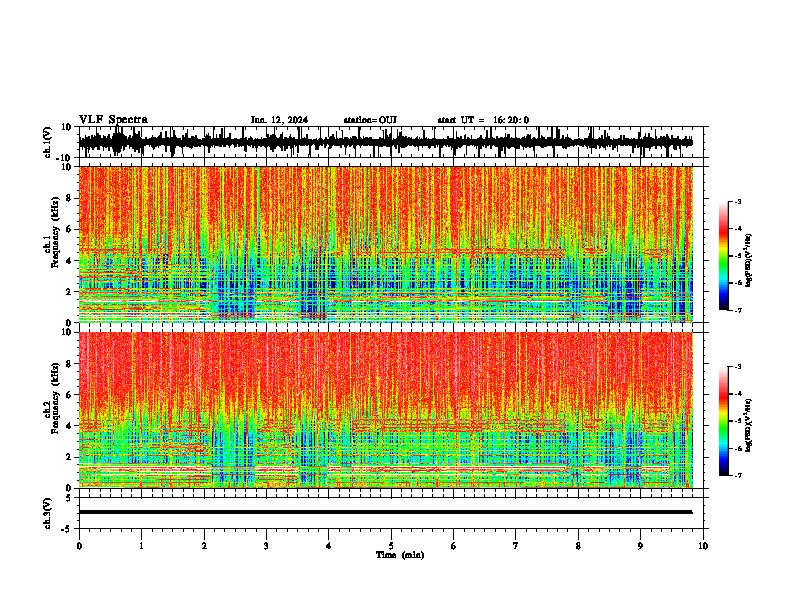Click the "ch.1(V)" waveform axis label
This screenshot has width=792, height=612.
(48, 142)
